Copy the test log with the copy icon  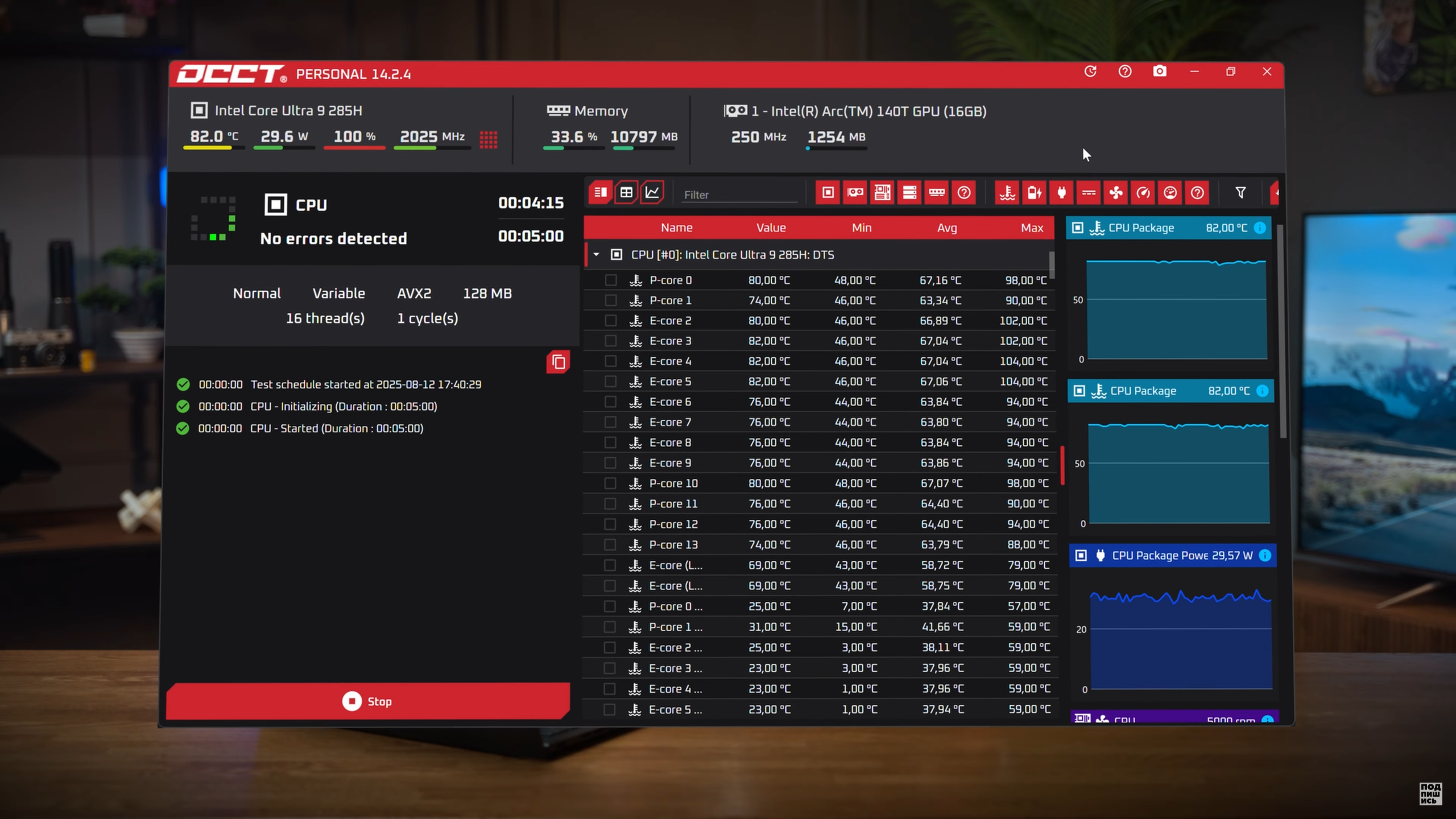pos(558,362)
